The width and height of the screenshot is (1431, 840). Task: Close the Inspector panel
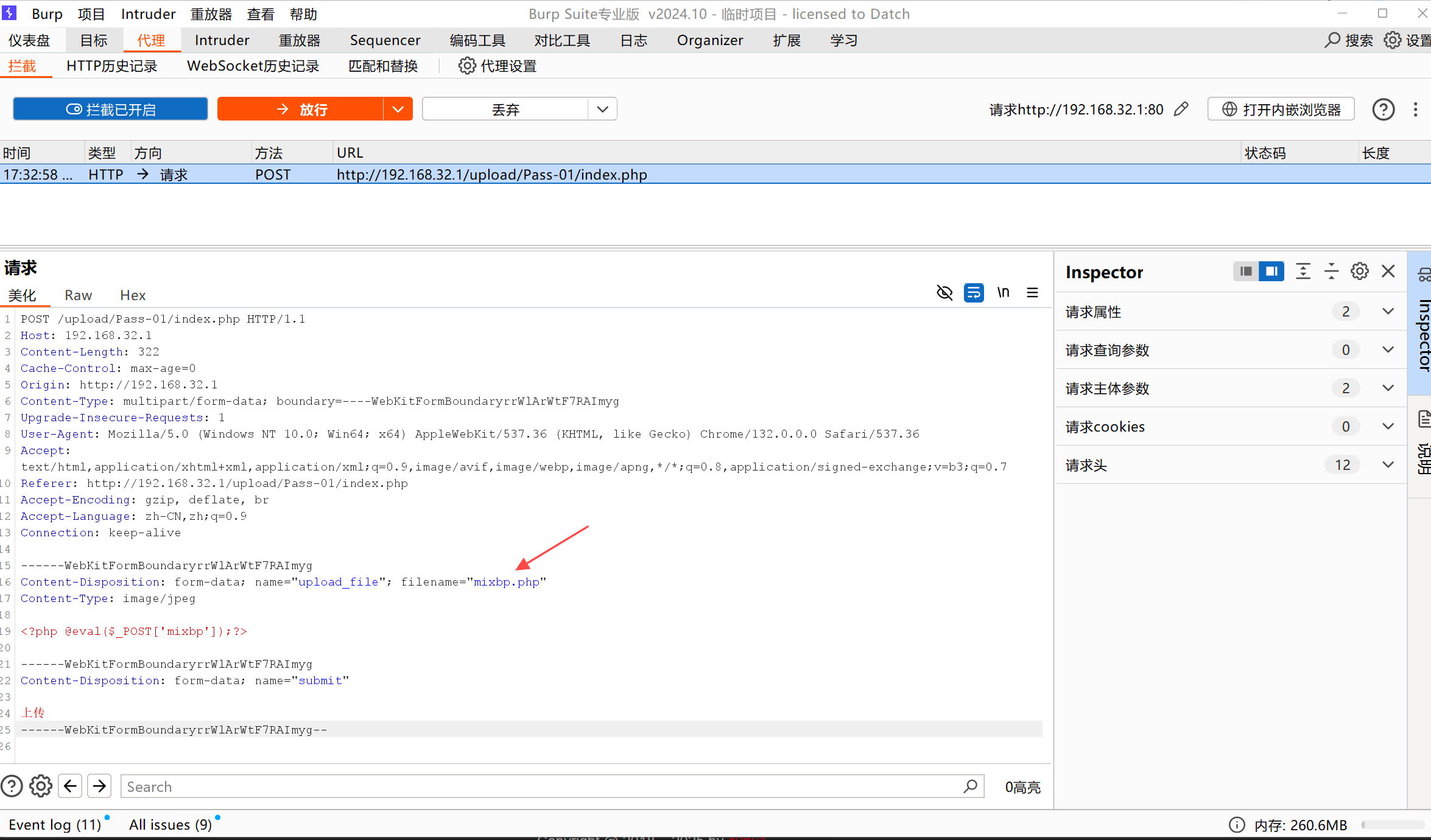1388,271
